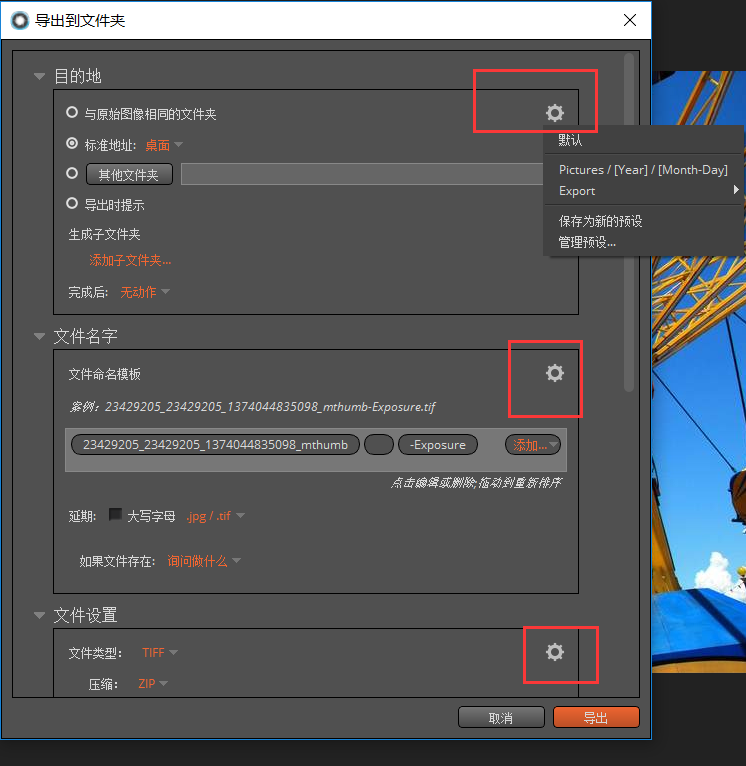Image resolution: width=746 pixels, height=766 pixels.
Task: Toggle the 大写字母 checkbox
Action: tap(115, 515)
